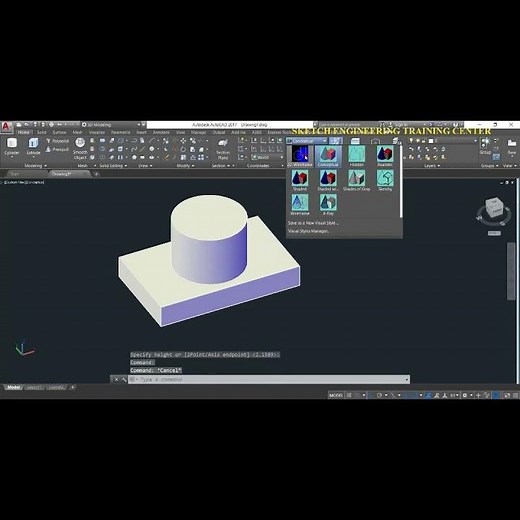Apply Shades of Gray visual style
The image size is (520, 520).
coord(356,180)
